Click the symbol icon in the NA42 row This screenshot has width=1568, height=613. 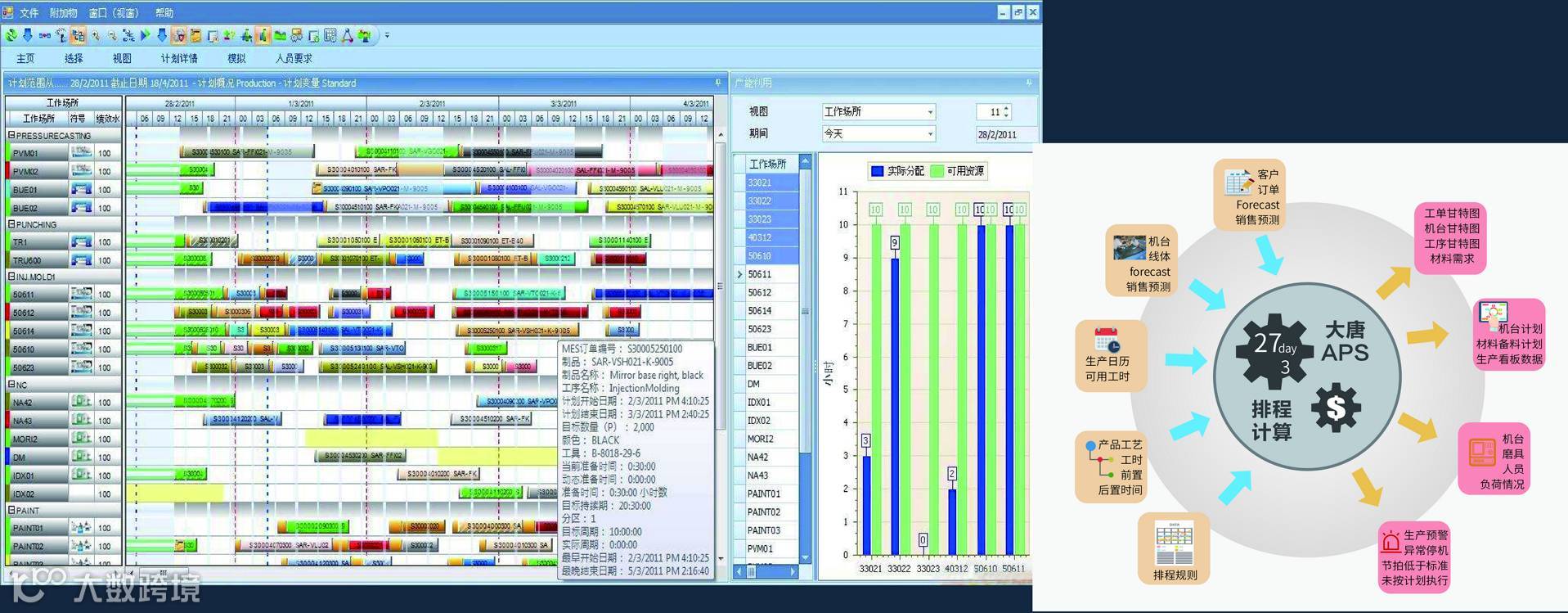(x=81, y=402)
